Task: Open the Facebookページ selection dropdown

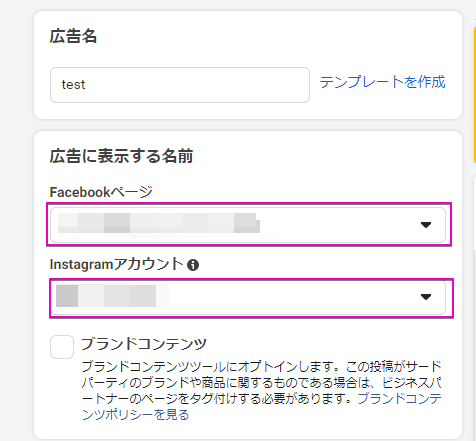Action: click(x=248, y=225)
